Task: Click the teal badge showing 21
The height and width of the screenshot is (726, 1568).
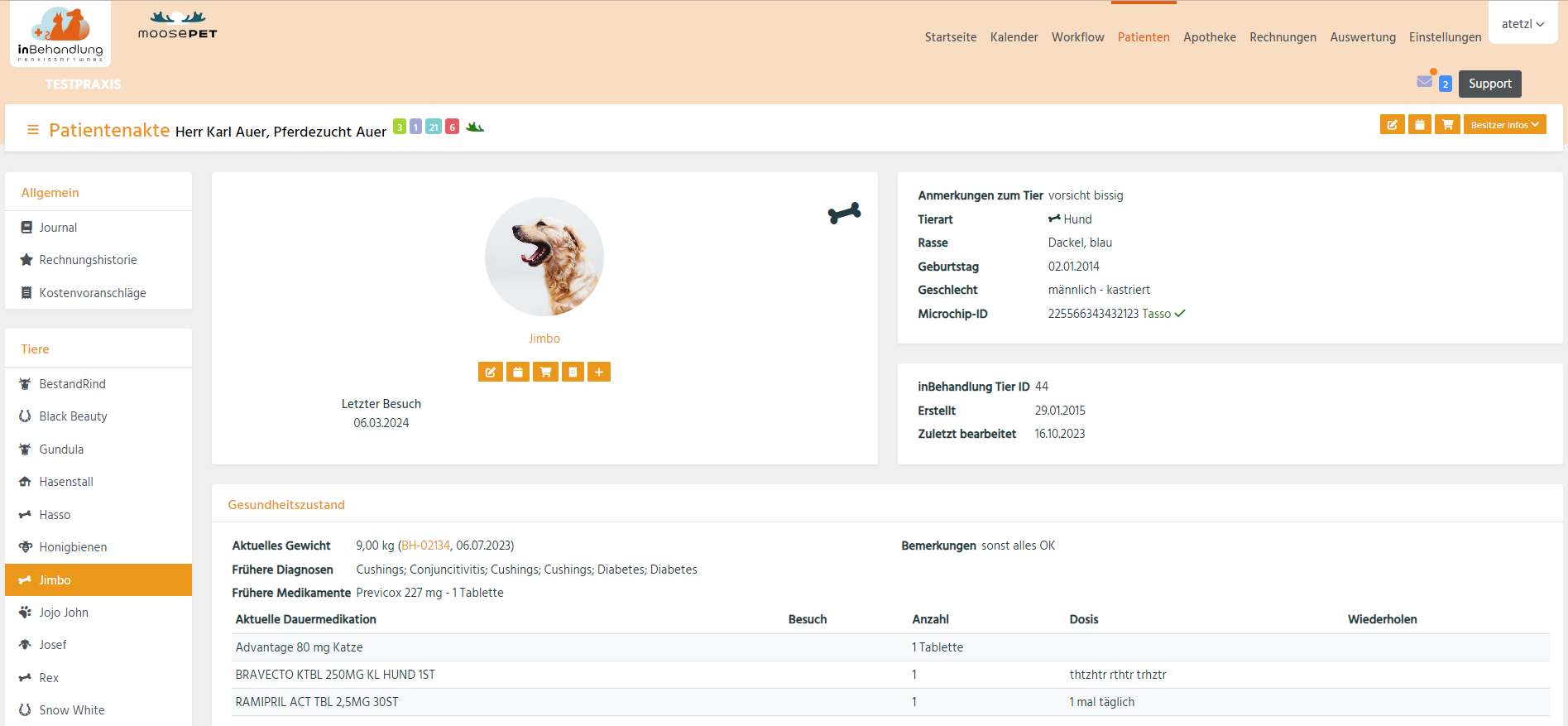Action: click(434, 127)
